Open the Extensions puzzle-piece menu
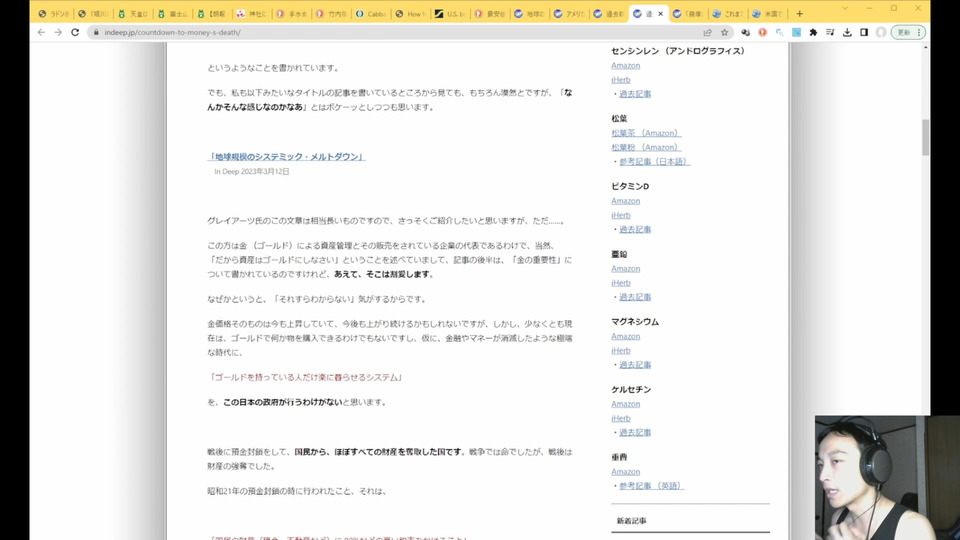This screenshot has width=960, height=540. 813,32
